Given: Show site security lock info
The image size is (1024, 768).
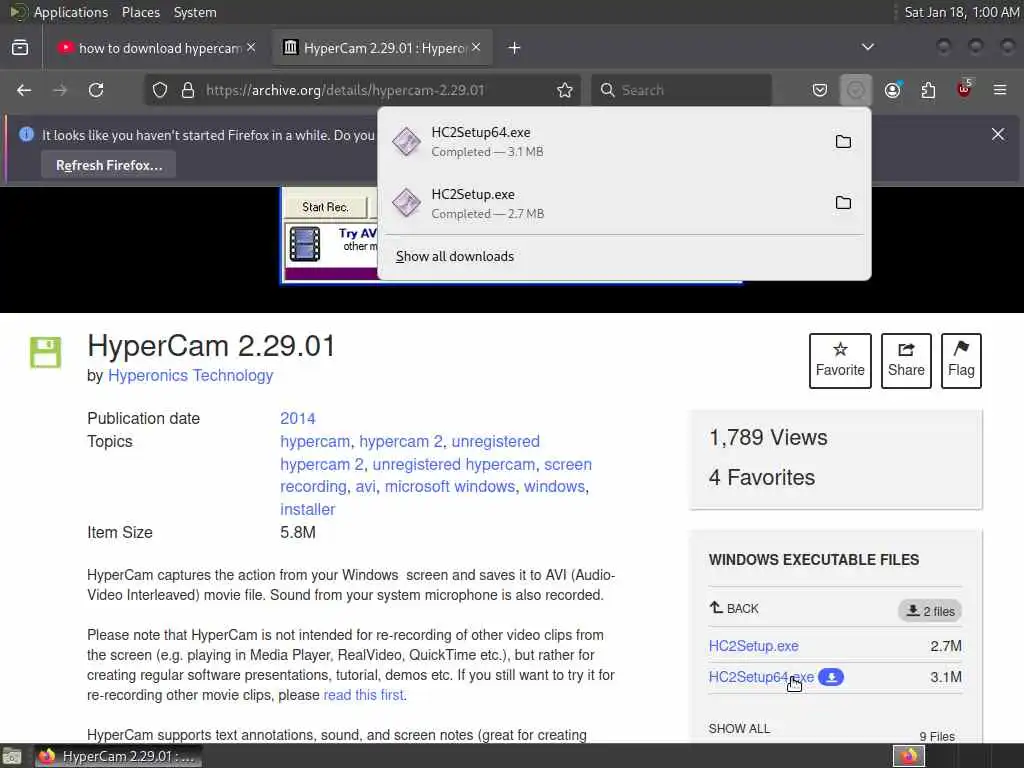Looking at the screenshot, I should coord(188,90).
